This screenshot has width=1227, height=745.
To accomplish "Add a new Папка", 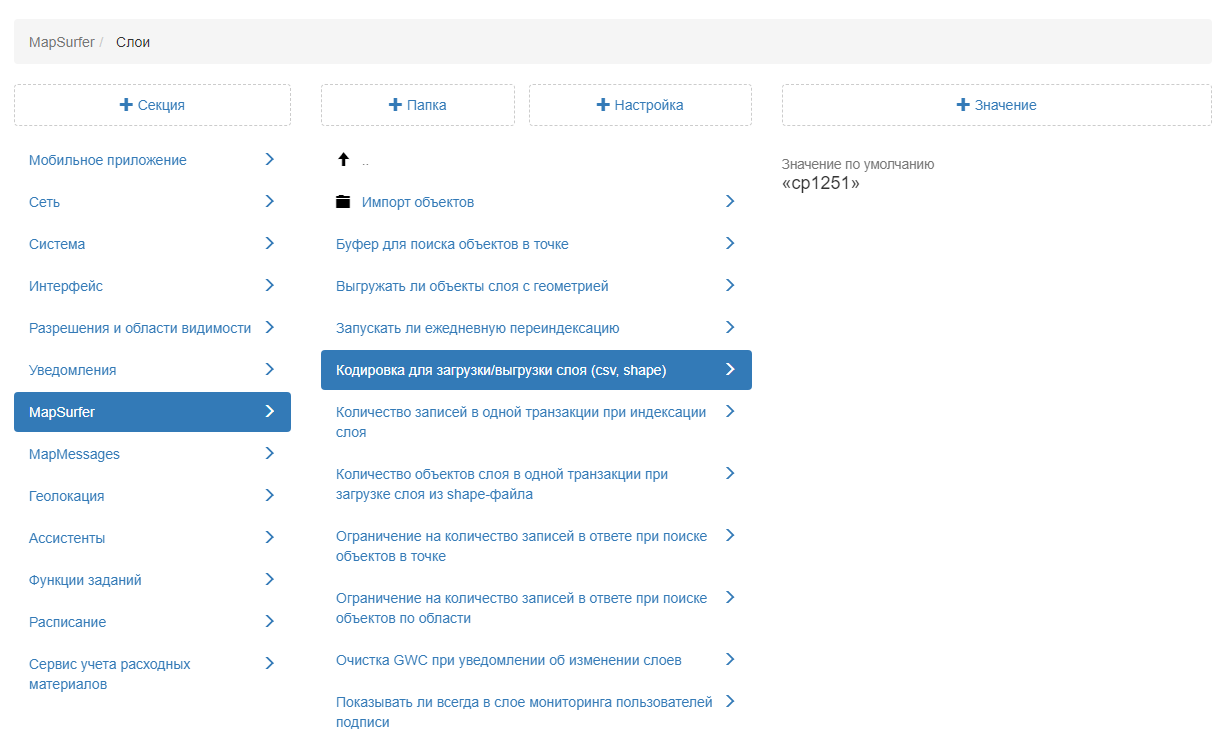I will click(x=418, y=105).
